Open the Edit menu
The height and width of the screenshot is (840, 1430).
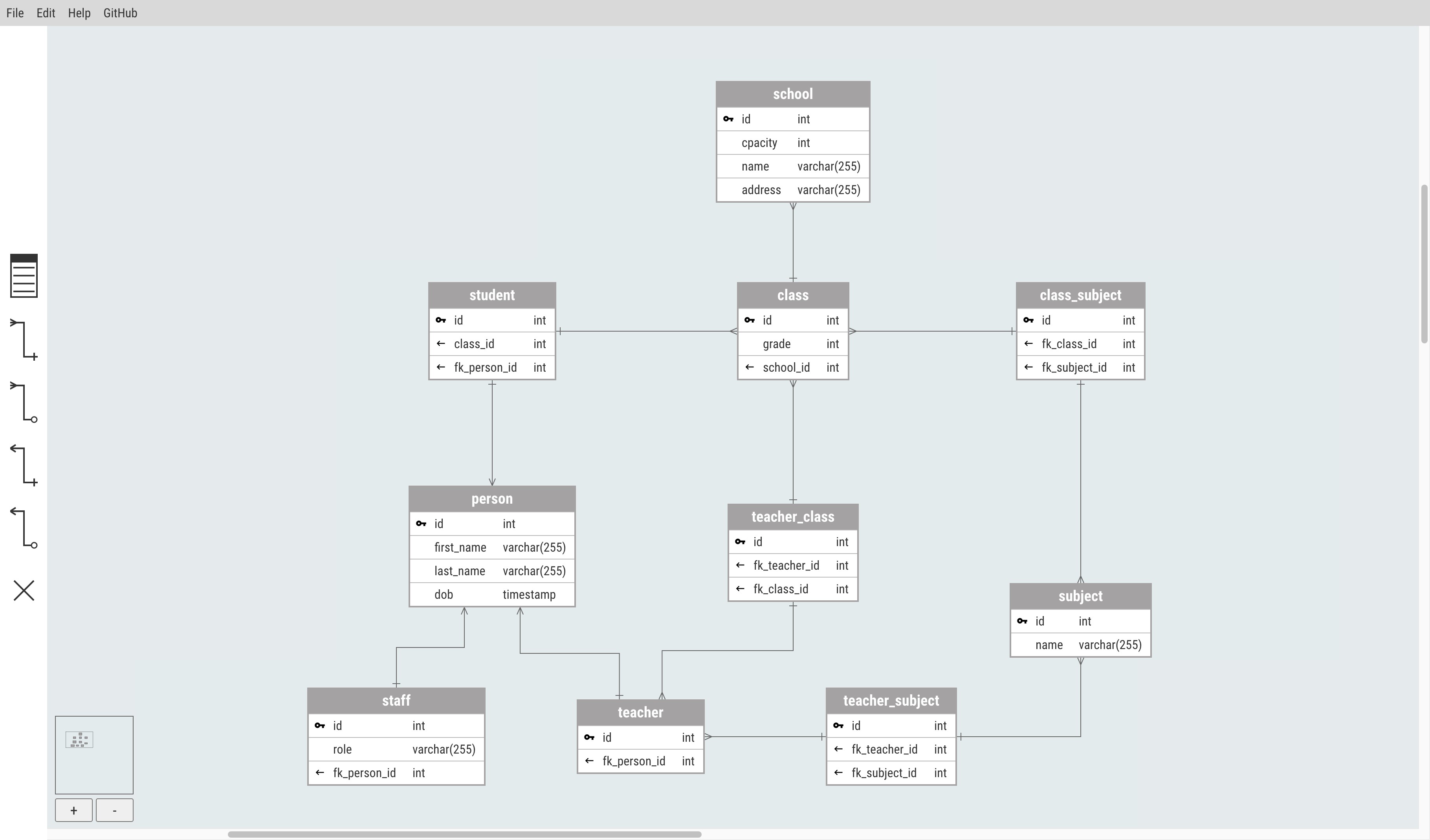click(46, 13)
